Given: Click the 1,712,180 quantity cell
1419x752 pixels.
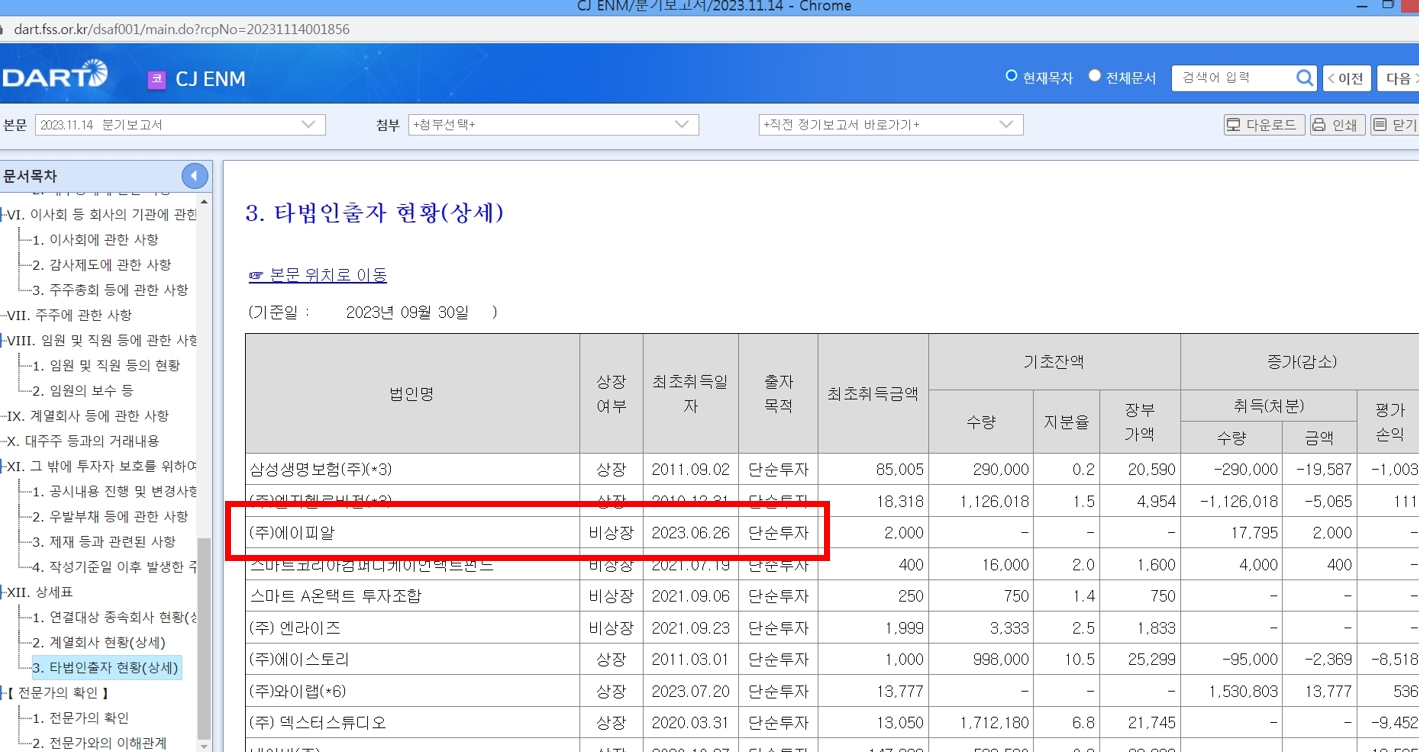Looking at the screenshot, I should coord(981,723).
